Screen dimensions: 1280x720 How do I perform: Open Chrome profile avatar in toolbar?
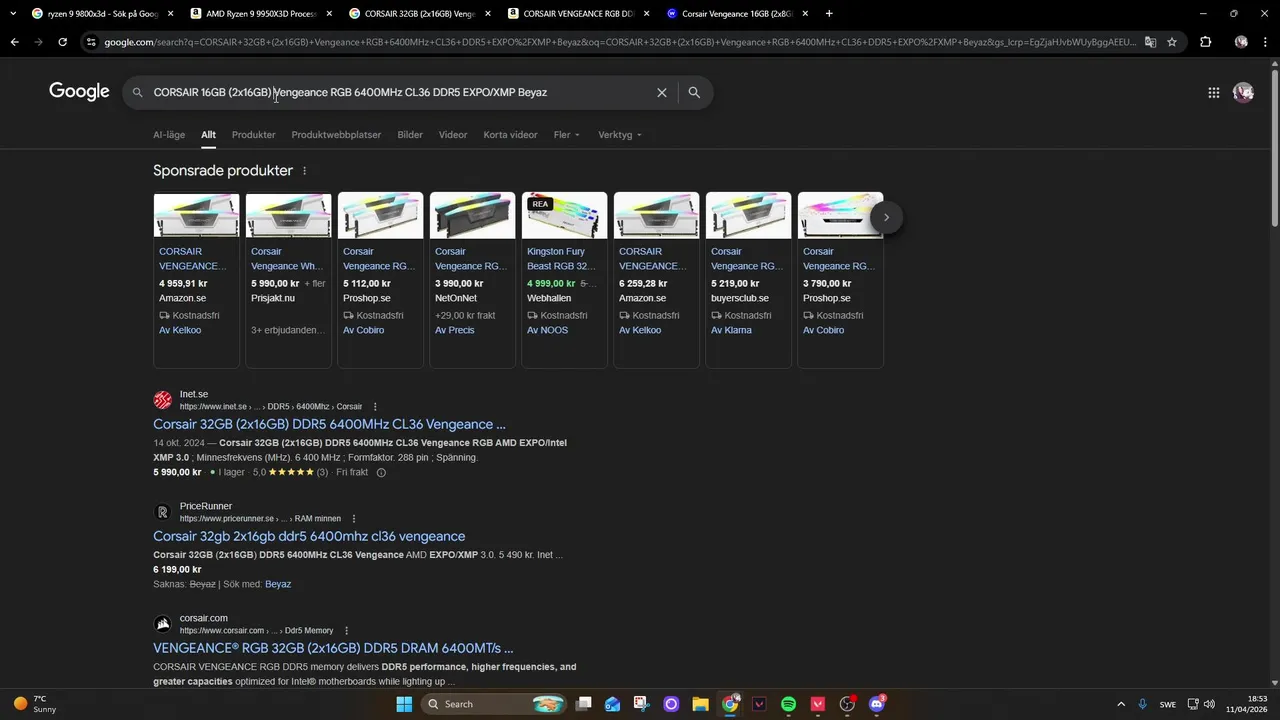pos(1241,42)
